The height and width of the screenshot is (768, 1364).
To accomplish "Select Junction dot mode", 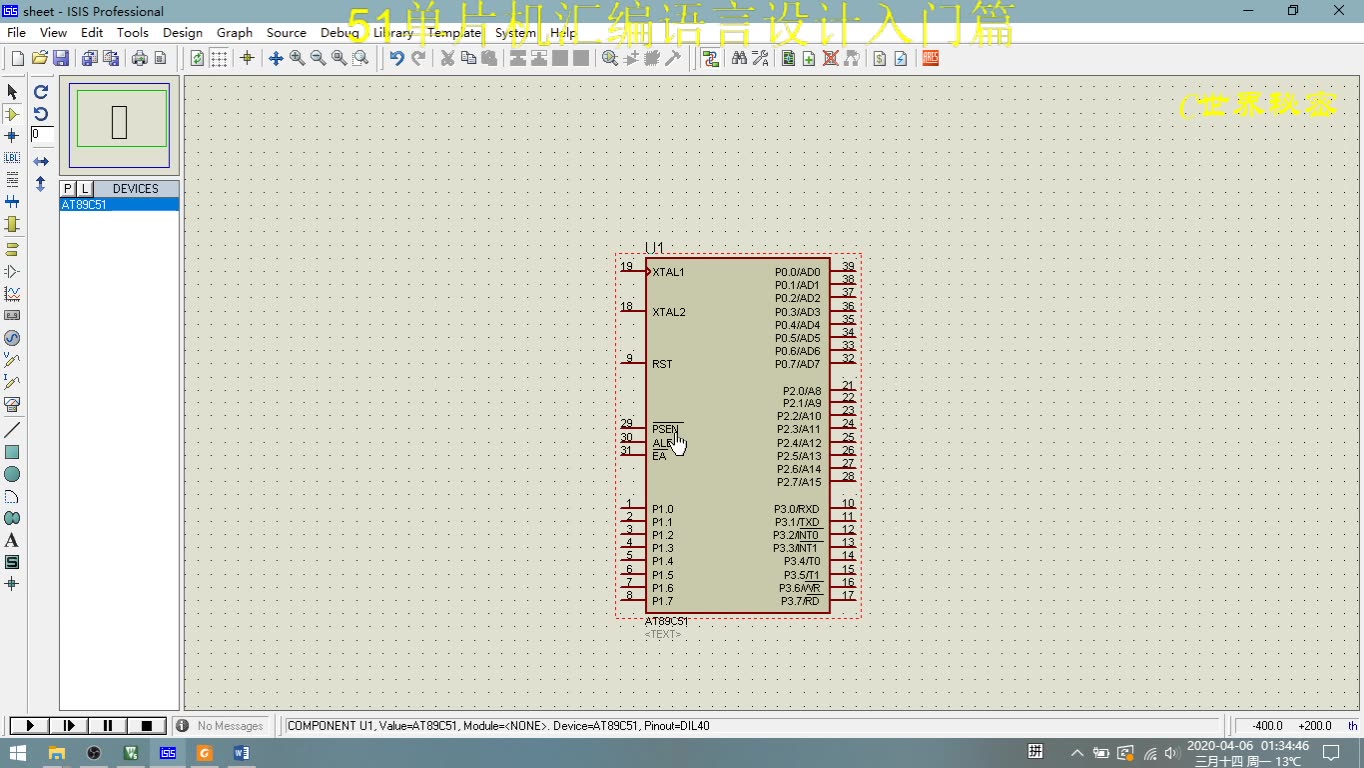I will click(12, 135).
